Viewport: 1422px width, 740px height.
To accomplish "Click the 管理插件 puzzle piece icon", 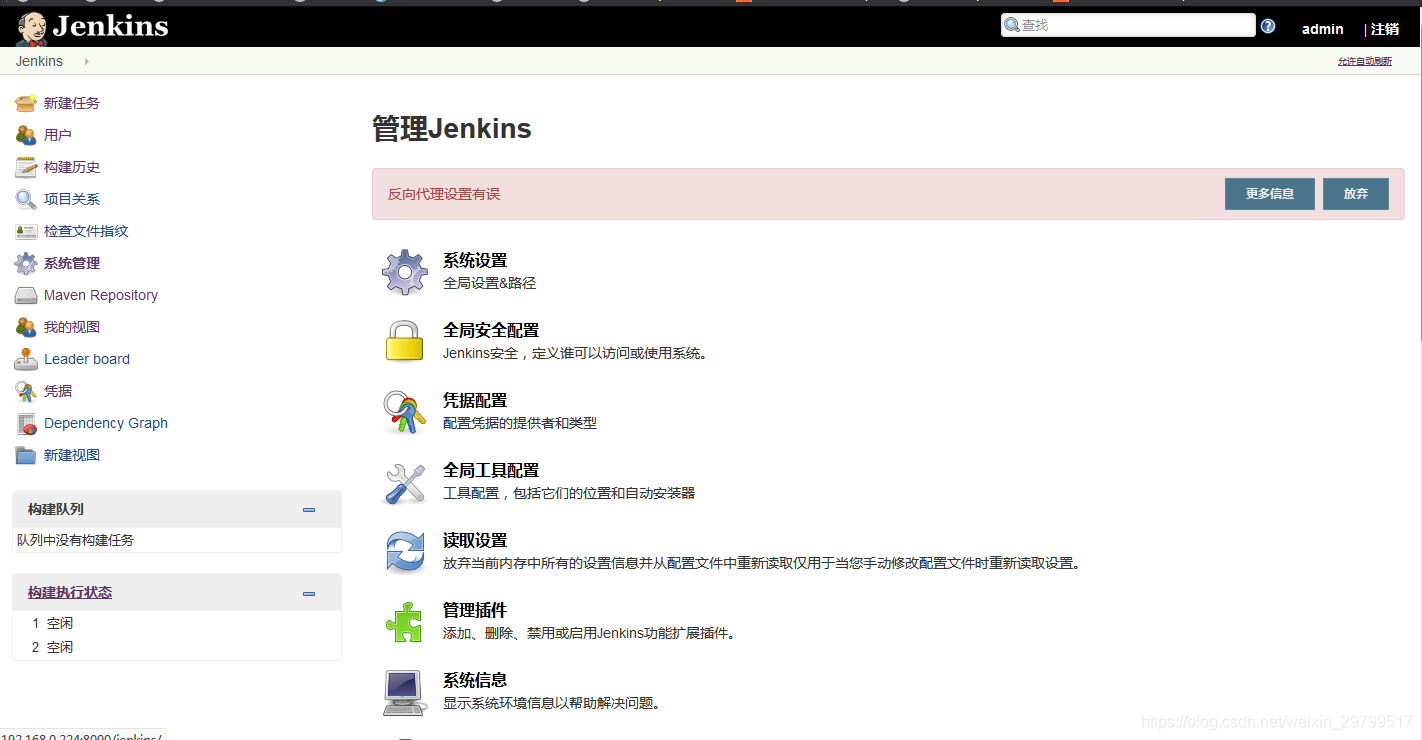I will pyautogui.click(x=405, y=621).
